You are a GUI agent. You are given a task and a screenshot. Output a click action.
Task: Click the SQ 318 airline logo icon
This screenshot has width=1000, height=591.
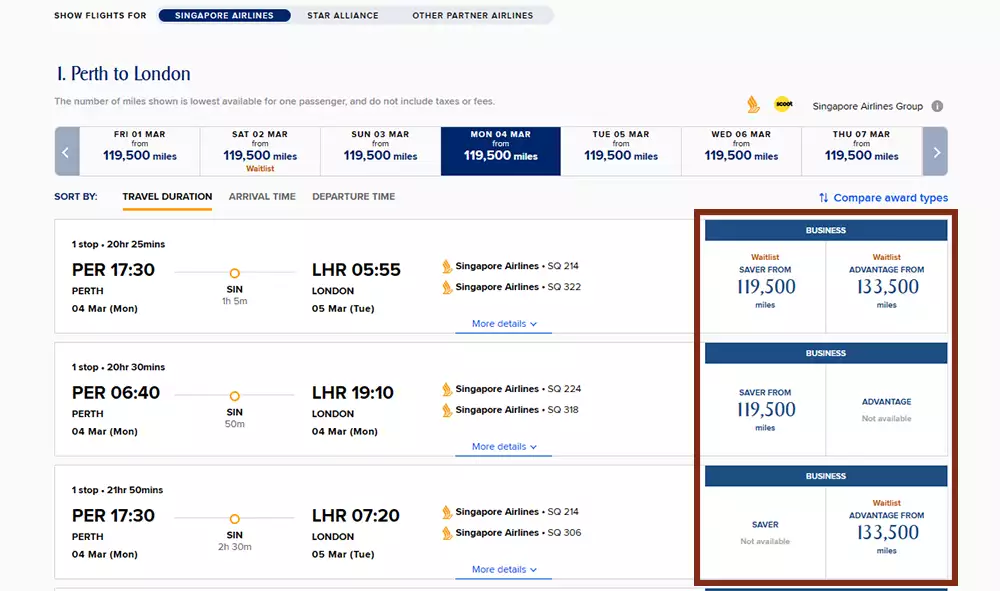pyautogui.click(x=447, y=410)
